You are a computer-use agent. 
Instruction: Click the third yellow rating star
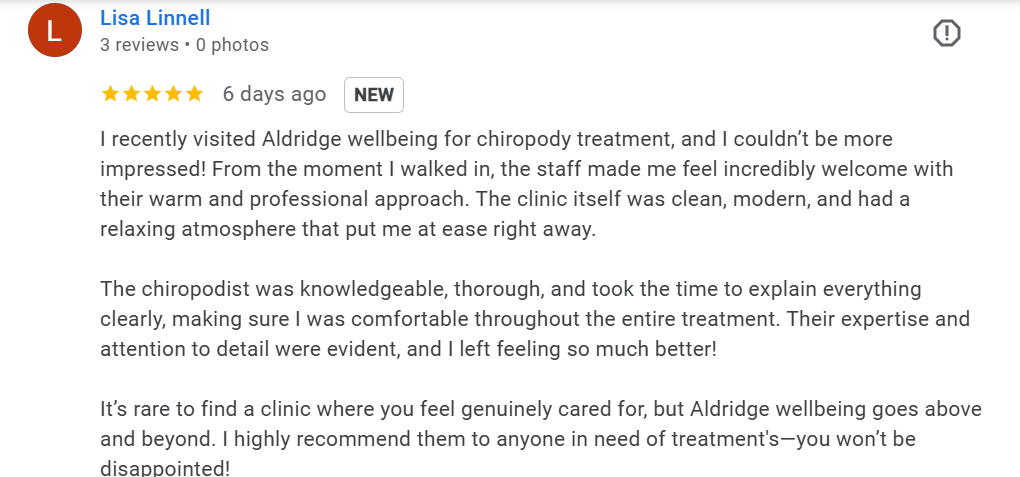152,94
